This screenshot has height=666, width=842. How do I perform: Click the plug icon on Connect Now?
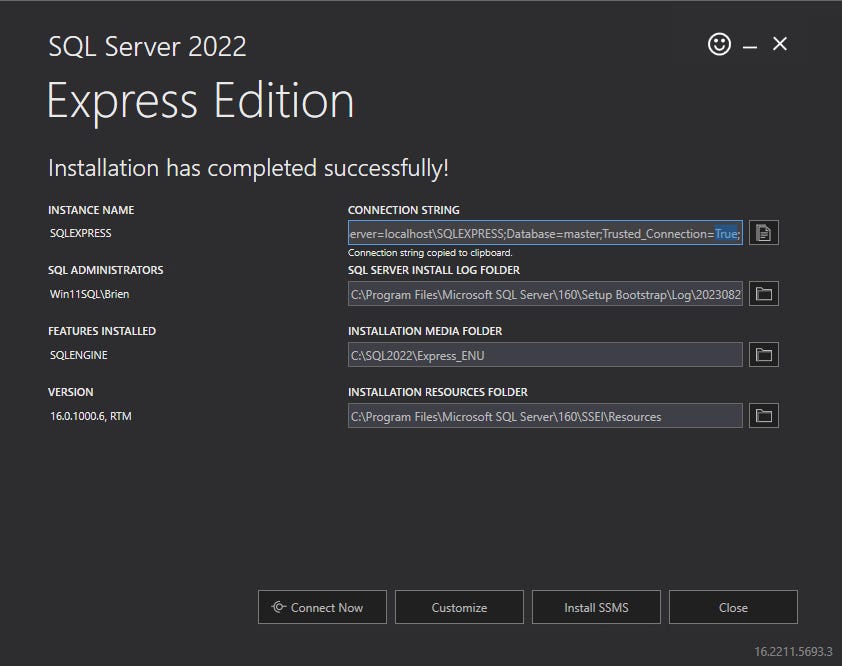click(281, 607)
